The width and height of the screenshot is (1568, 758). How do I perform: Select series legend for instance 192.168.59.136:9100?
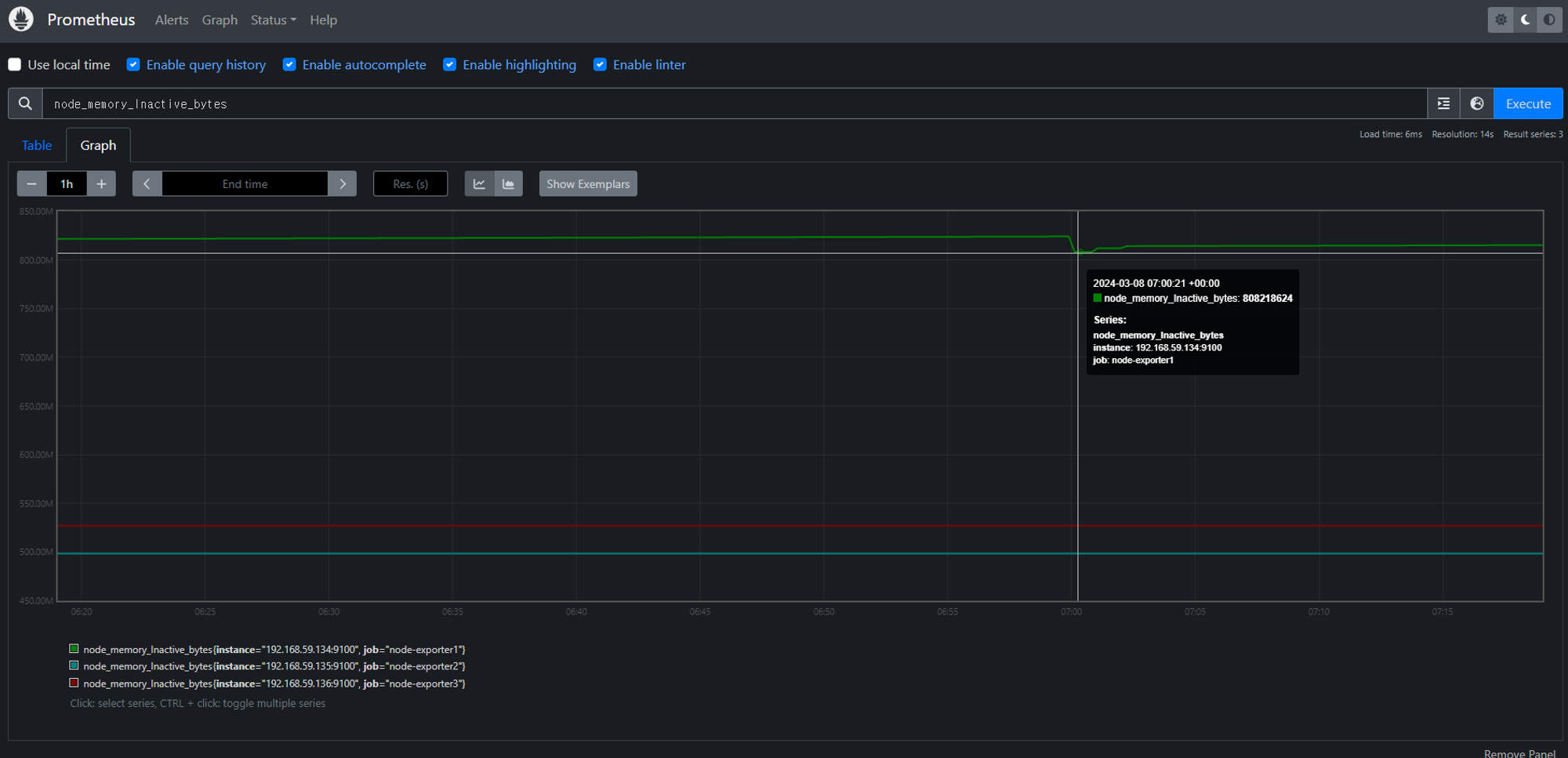pos(267,684)
